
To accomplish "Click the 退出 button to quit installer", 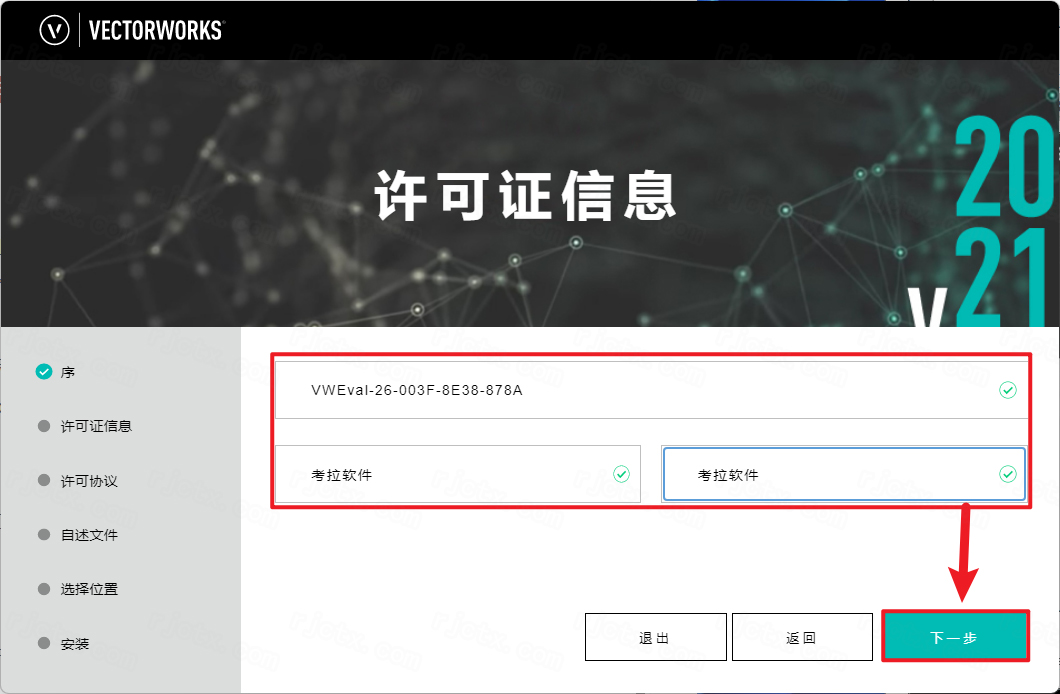I will point(655,637).
